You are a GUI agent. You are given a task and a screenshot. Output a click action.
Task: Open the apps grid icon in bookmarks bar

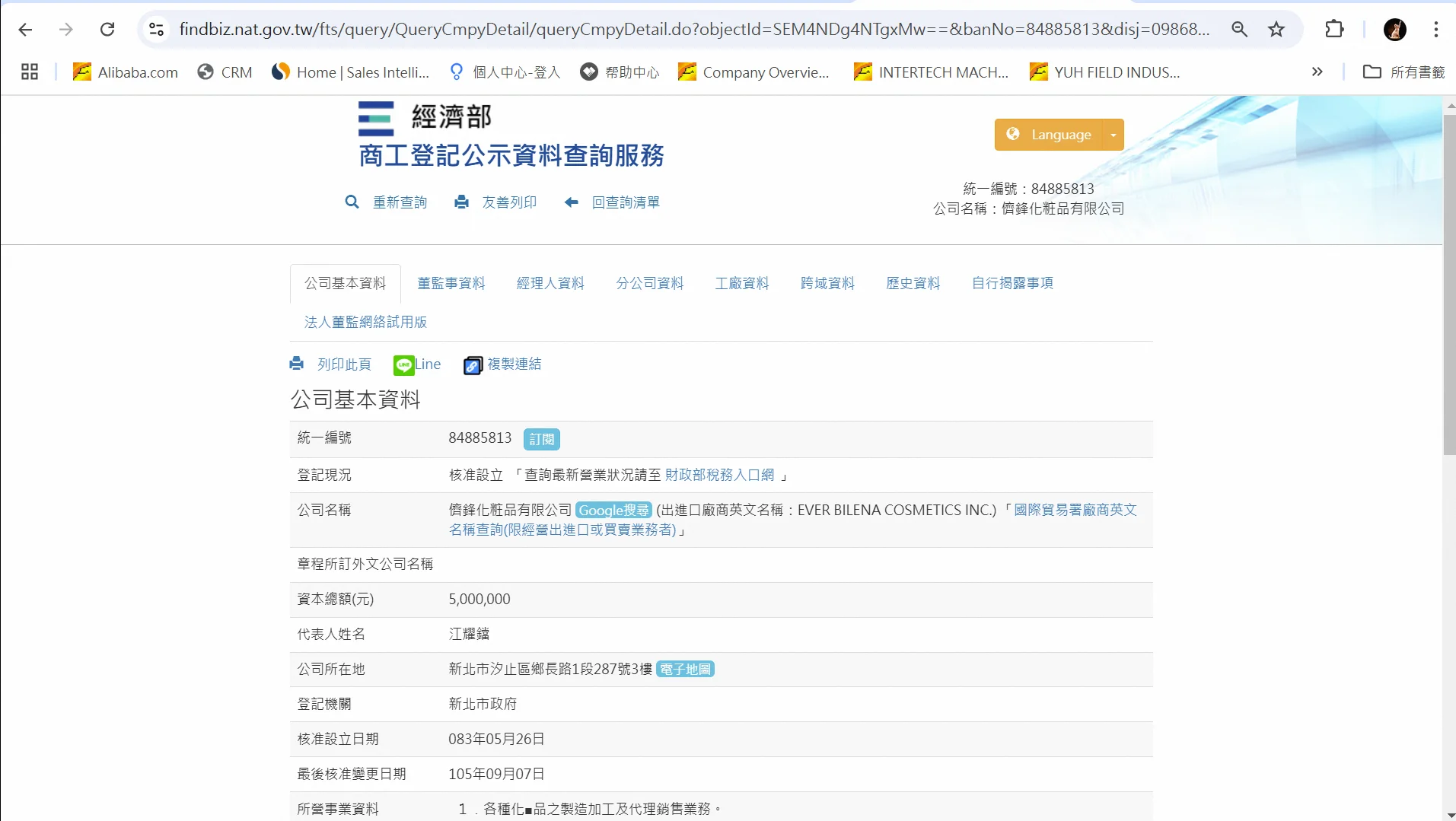click(x=30, y=72)
